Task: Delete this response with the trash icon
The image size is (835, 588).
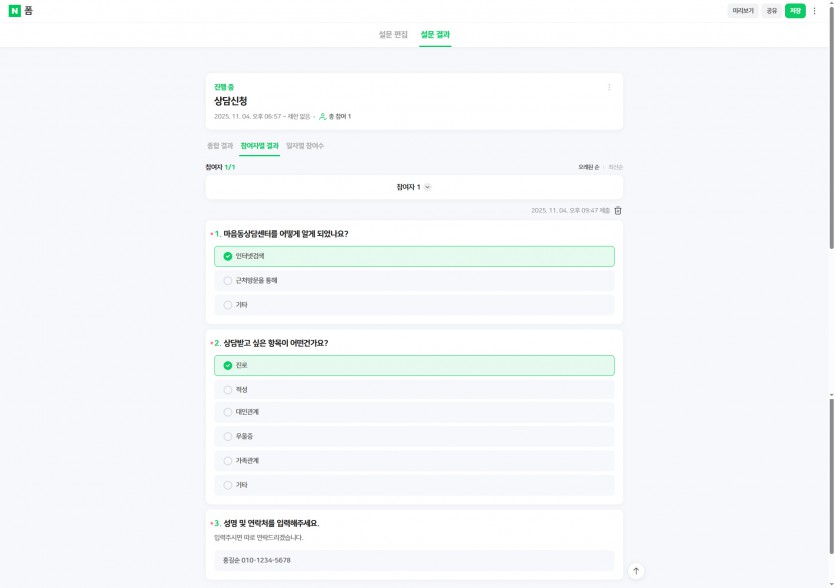Action: pos(618,211)
